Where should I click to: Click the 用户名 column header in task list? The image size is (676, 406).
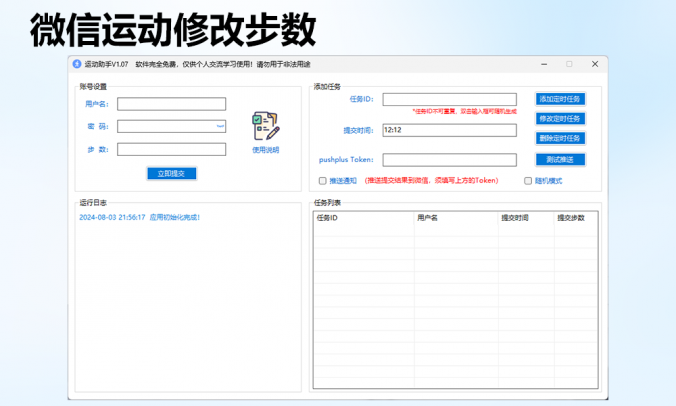[x=456, y=218]
